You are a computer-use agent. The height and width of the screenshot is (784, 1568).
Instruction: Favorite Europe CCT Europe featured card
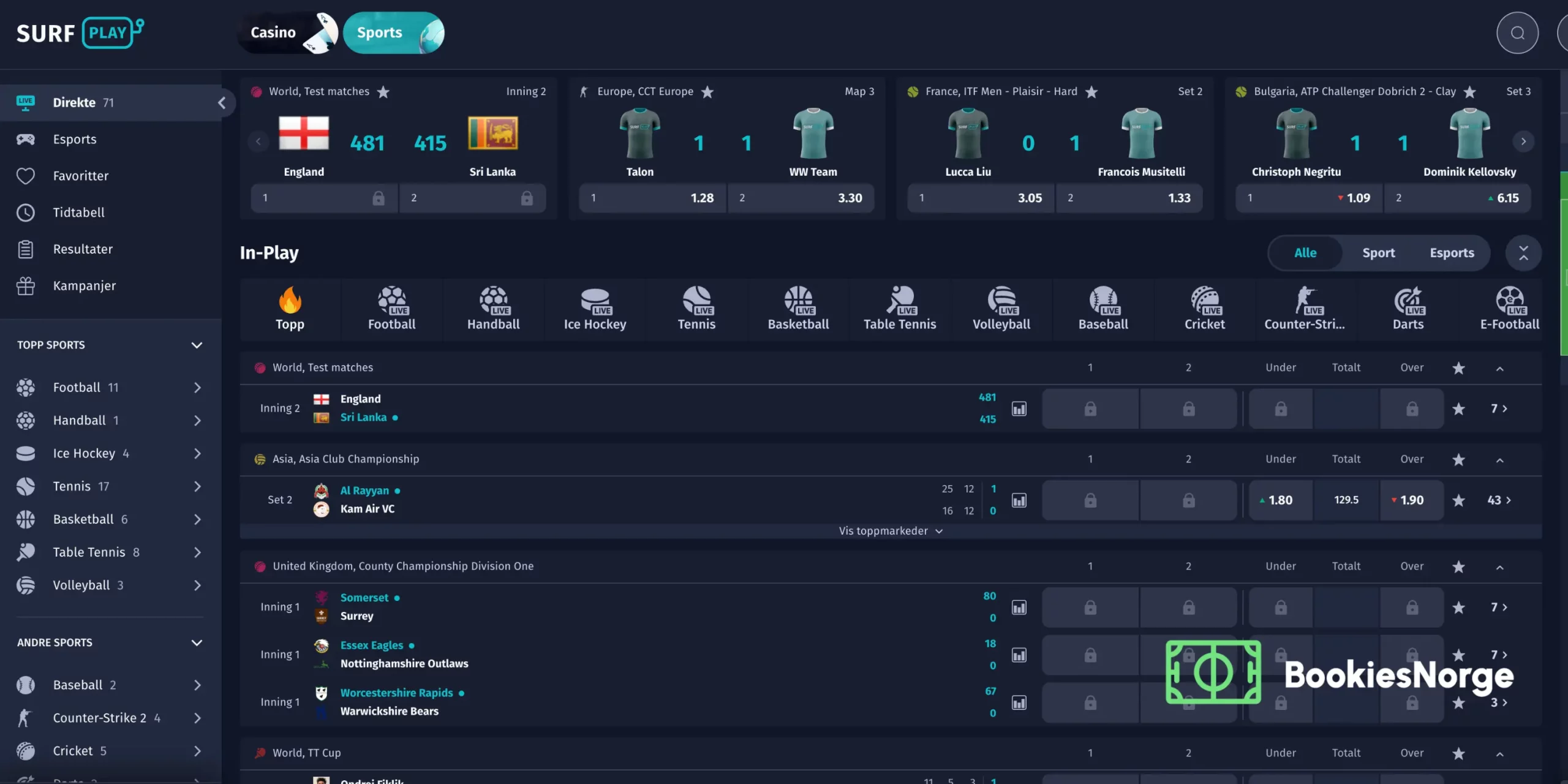707,92
